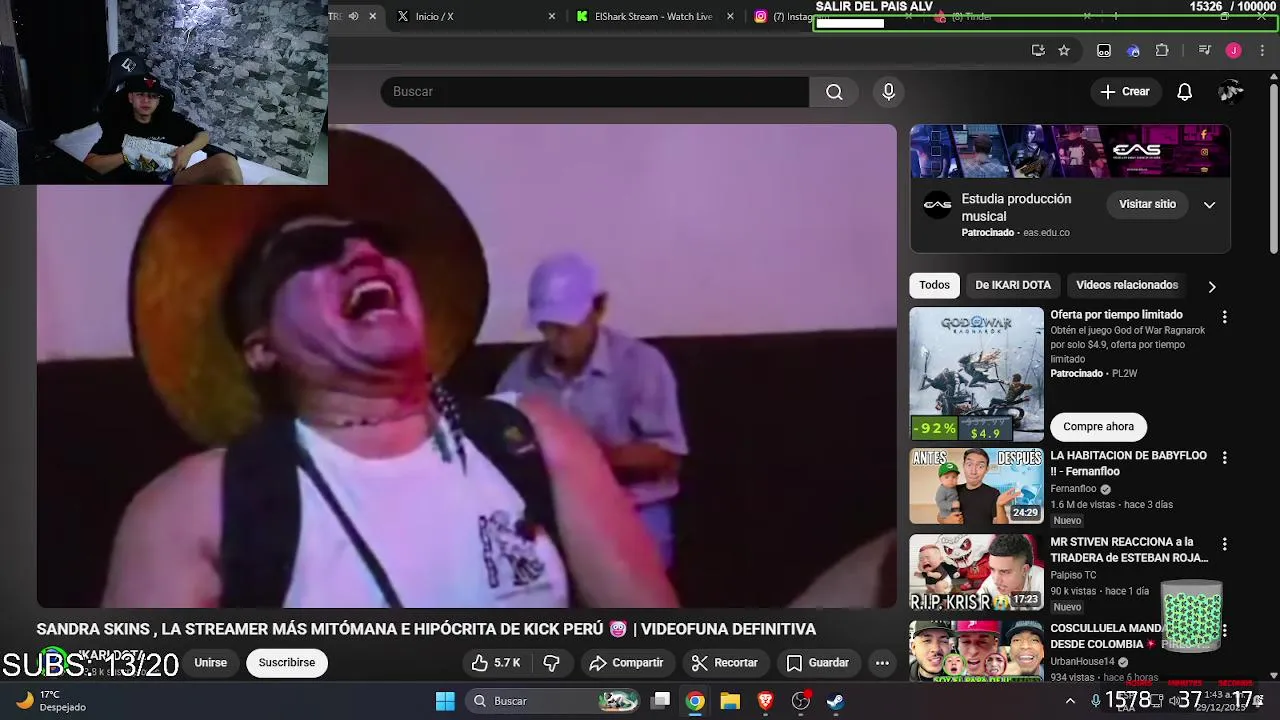
Task: Click Suscribirse button
Action: [287, 662]
